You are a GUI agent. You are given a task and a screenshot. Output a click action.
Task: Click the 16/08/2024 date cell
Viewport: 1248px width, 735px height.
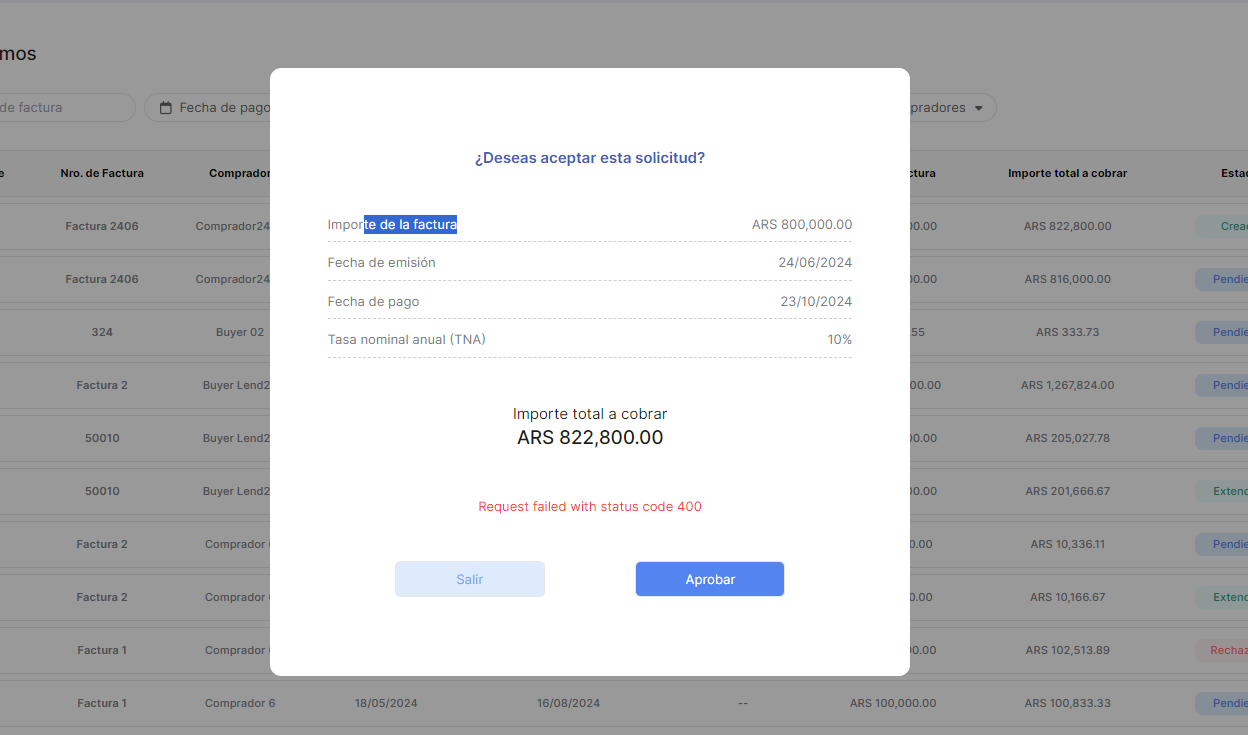click(x=568, y=703)
